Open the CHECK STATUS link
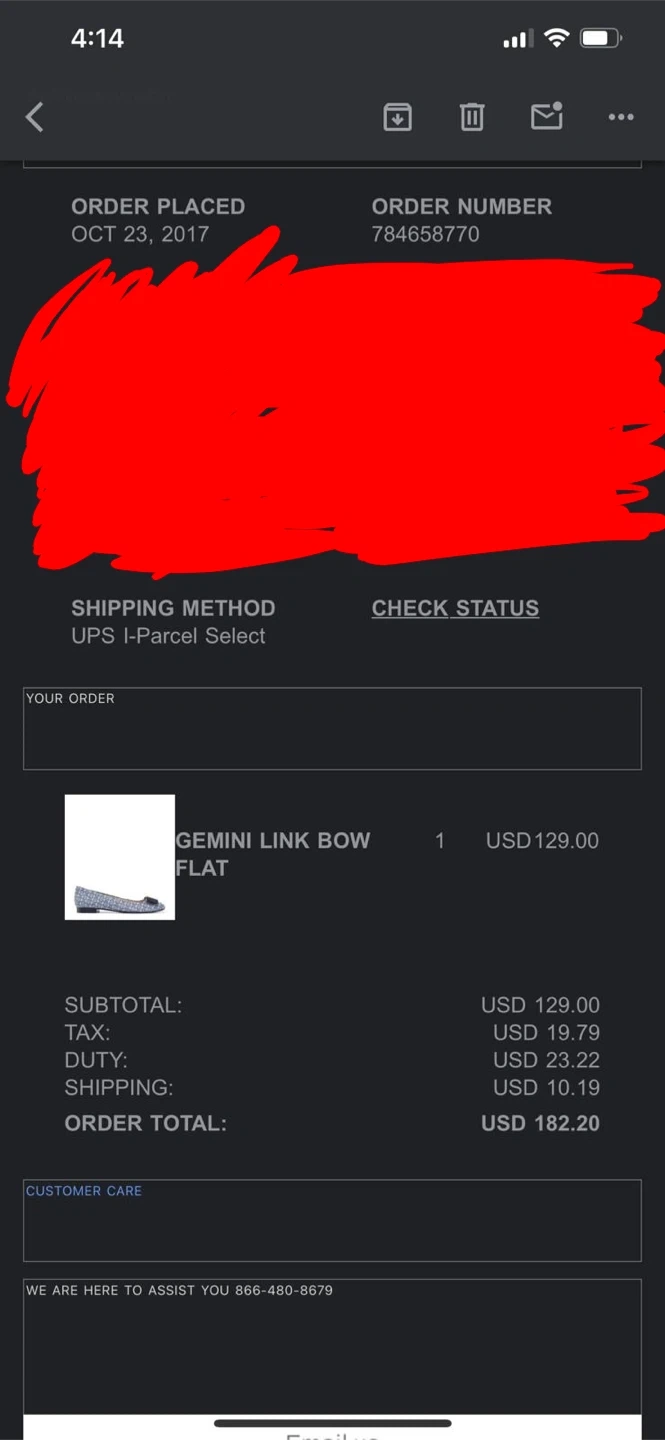Image resolution: width=665 pixels, height=1440 pixels. point(455,608)
